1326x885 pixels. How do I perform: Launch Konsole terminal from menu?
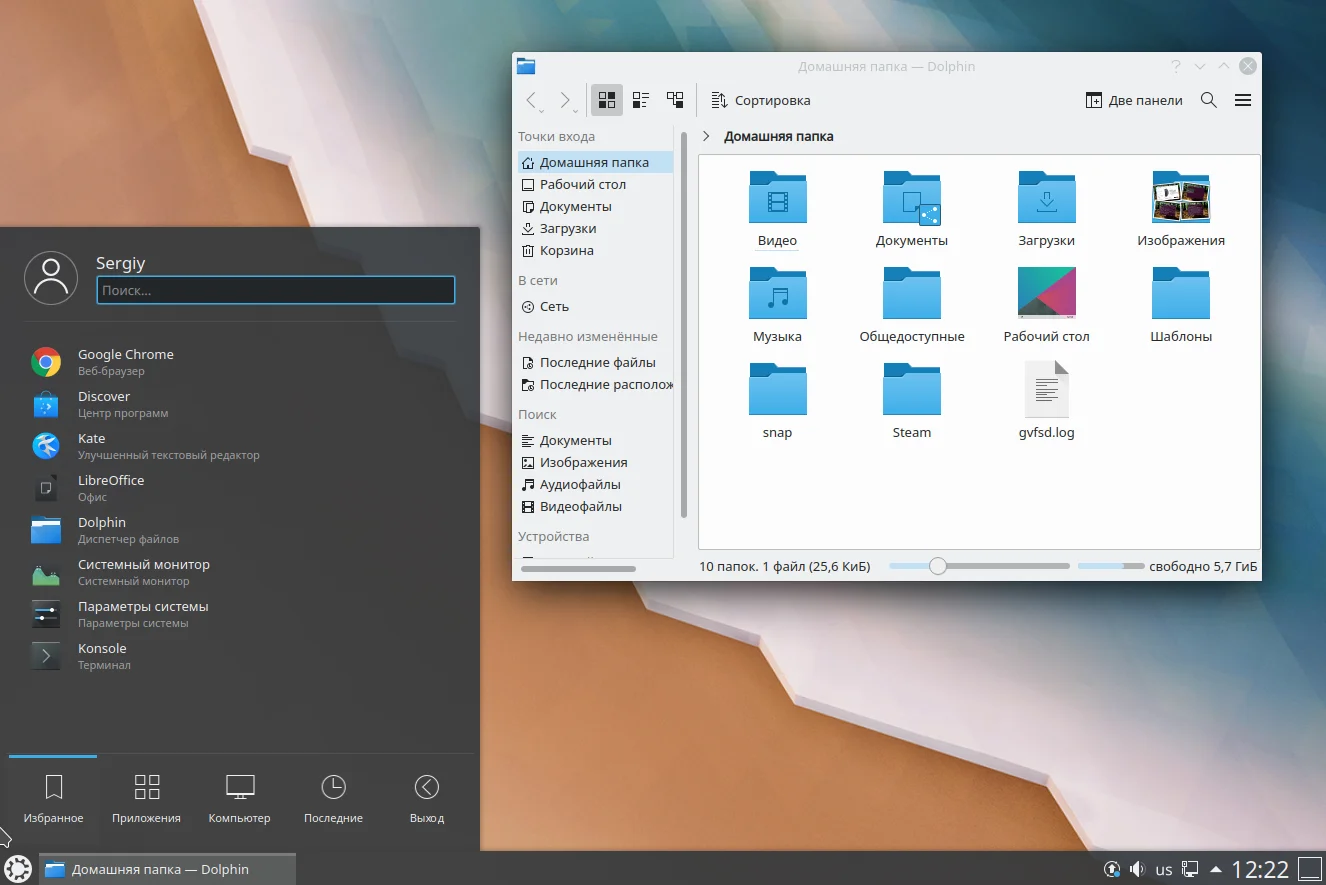tap(102, 655)
